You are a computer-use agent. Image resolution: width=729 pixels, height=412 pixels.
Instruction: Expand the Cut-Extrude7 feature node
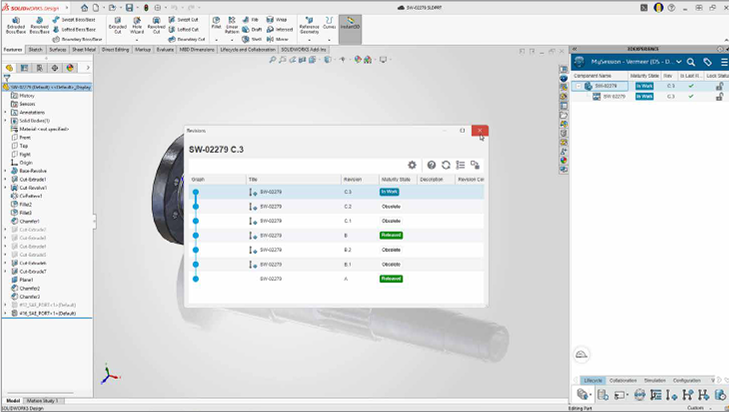(6, 272)
